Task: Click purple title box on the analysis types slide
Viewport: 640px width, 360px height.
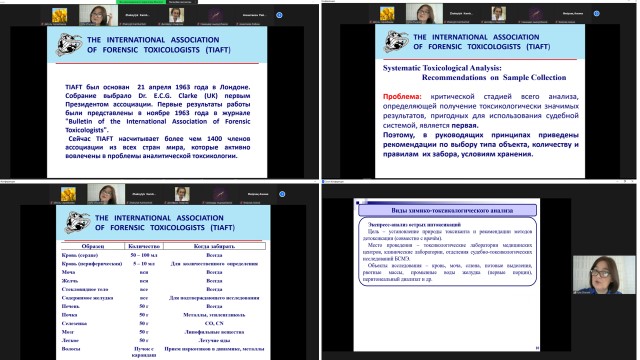Action: coord(447,211)
